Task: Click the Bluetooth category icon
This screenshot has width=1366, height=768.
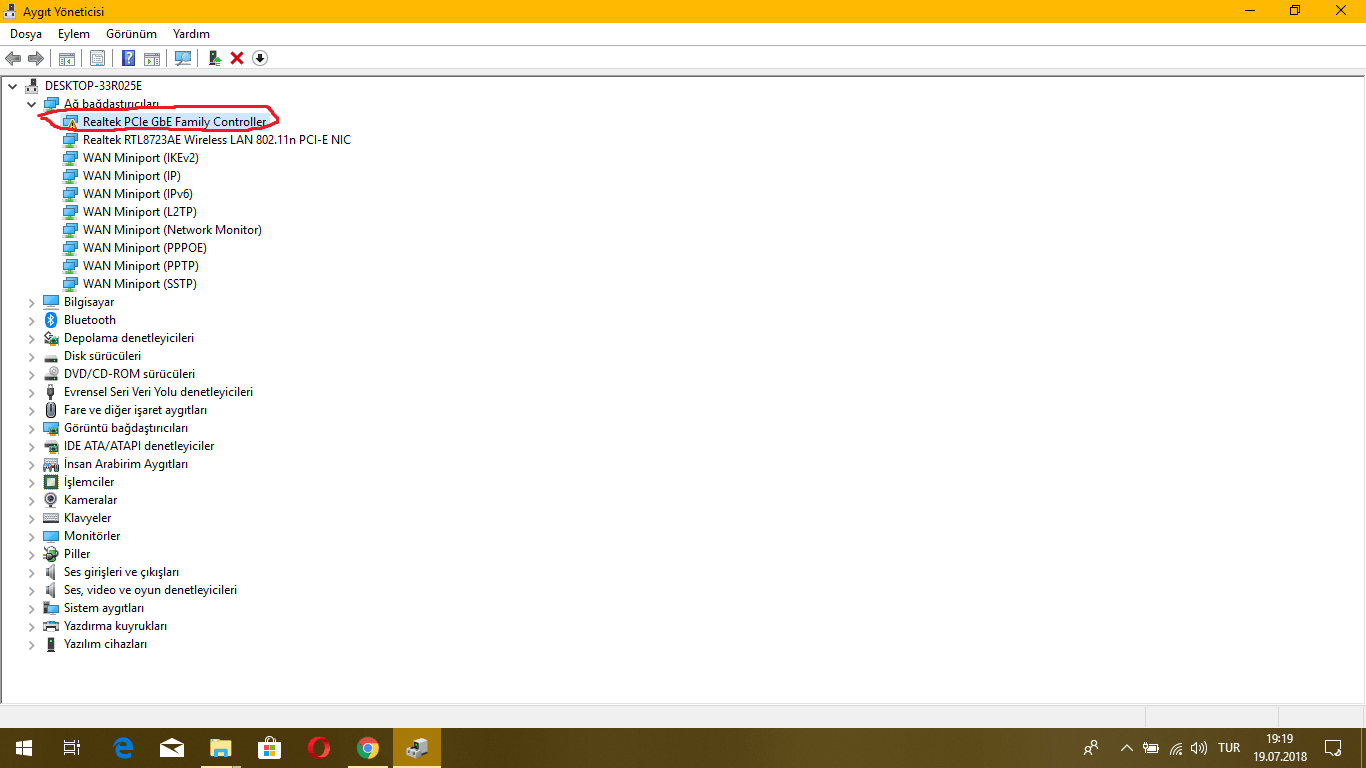Action: coord(51,320)
